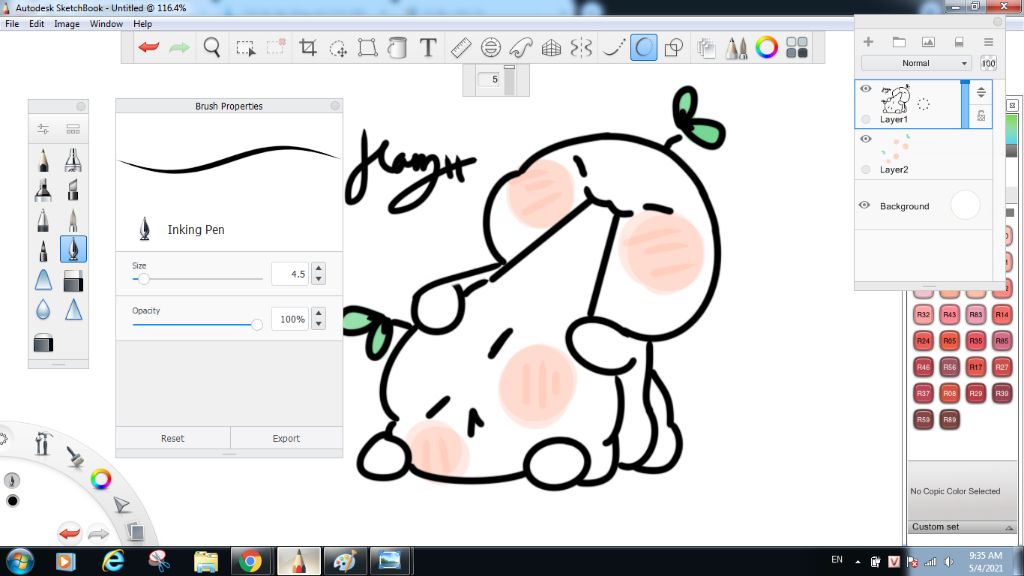1024x576 pixels.
Task: Open the Color Editor wheel in toolbar
Action: [x=767, y=47]
